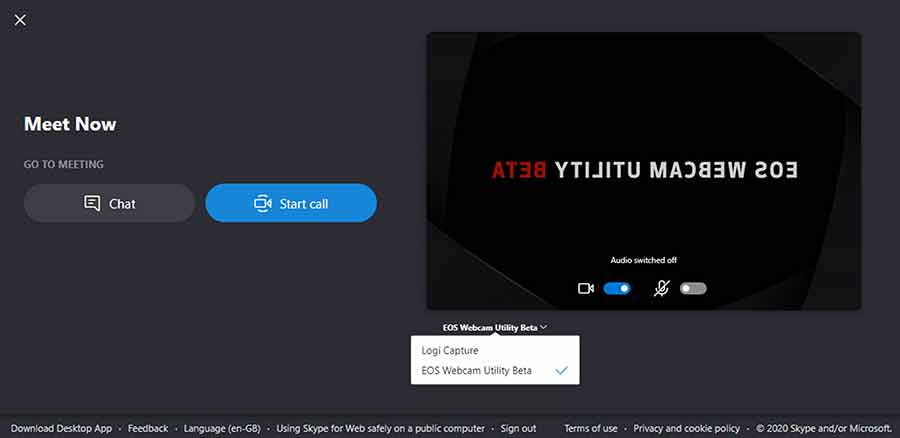Click the Meet Now heading

click(x=70, y=124)
